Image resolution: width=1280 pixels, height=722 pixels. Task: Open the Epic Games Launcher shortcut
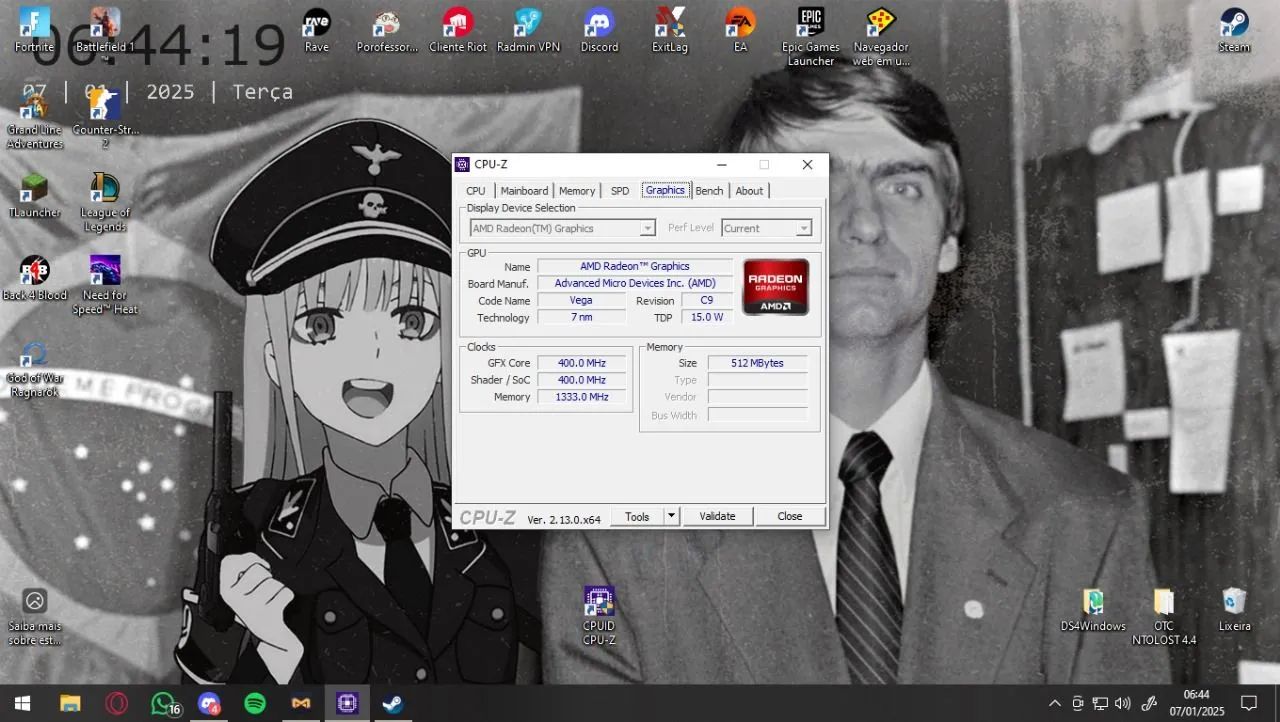pyautogui.click(x=810, y=24)
